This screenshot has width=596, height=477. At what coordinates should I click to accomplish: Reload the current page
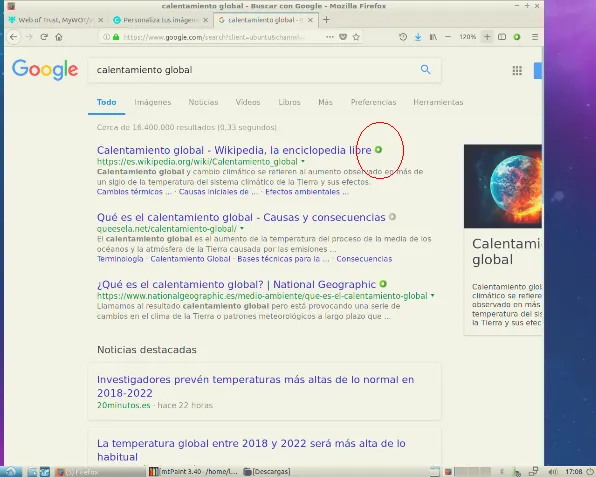[44, 37]
